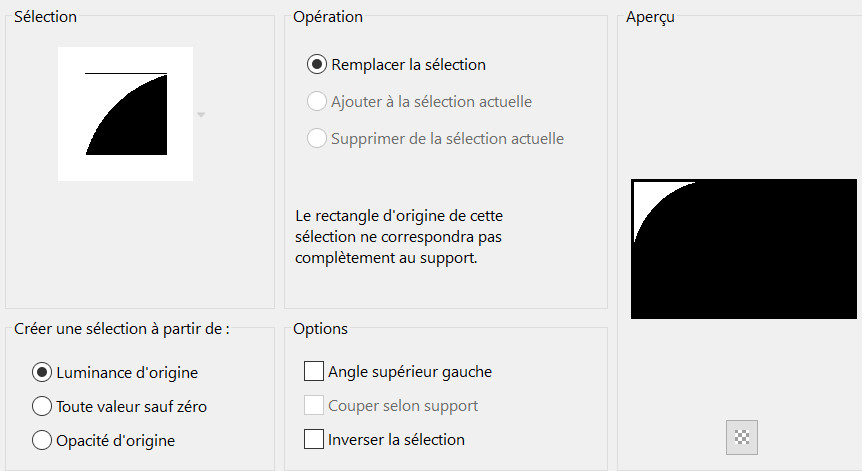Click the white corner in the preview

[648, 197]
